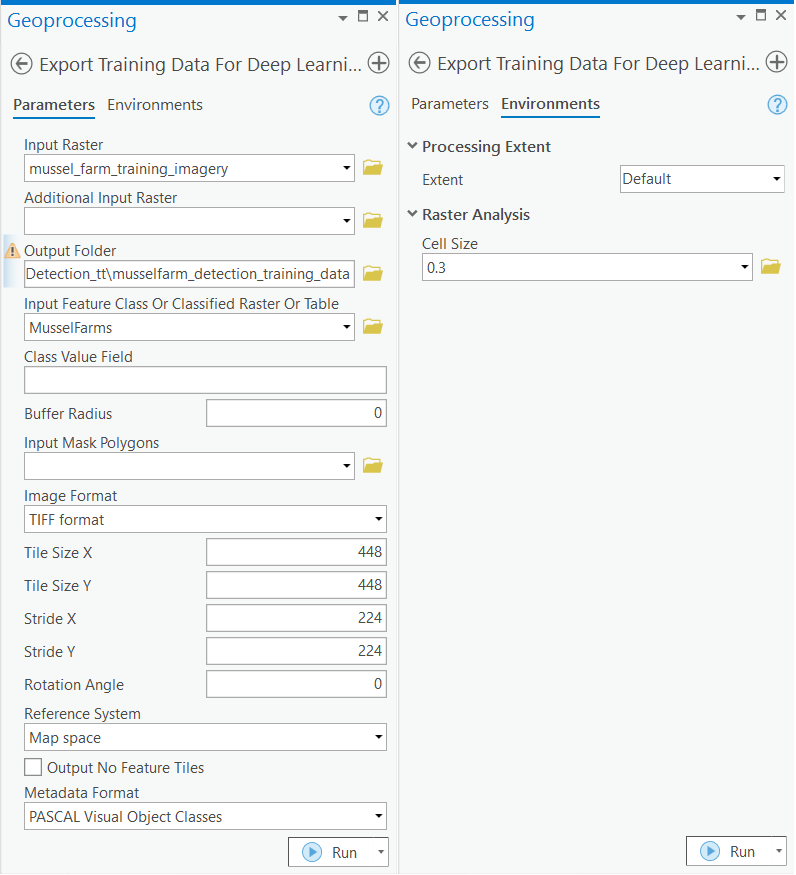Open the Reference System dropdown
796x875 pixels.
pos(205,738)
